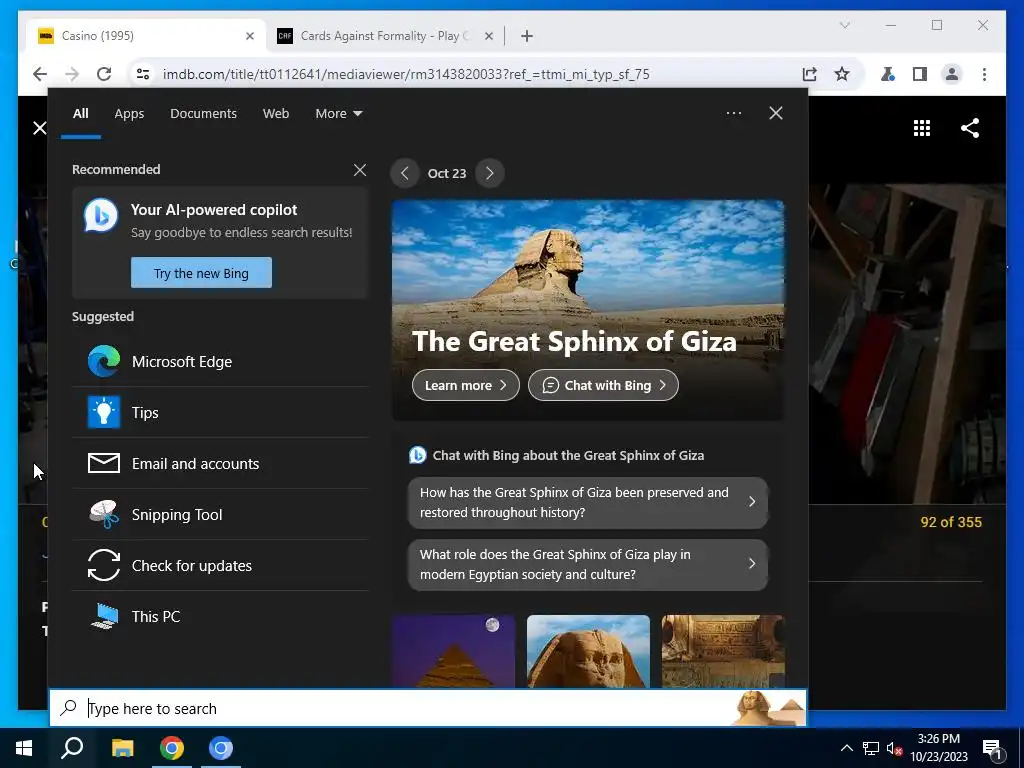
Task: Open the hieroglyph relief thumbnail
Action: point(723,650)
